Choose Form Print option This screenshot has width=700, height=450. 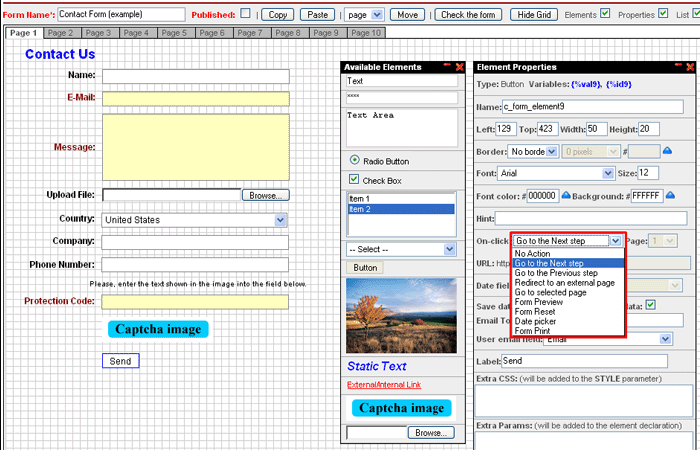click(x=568, y=331)
